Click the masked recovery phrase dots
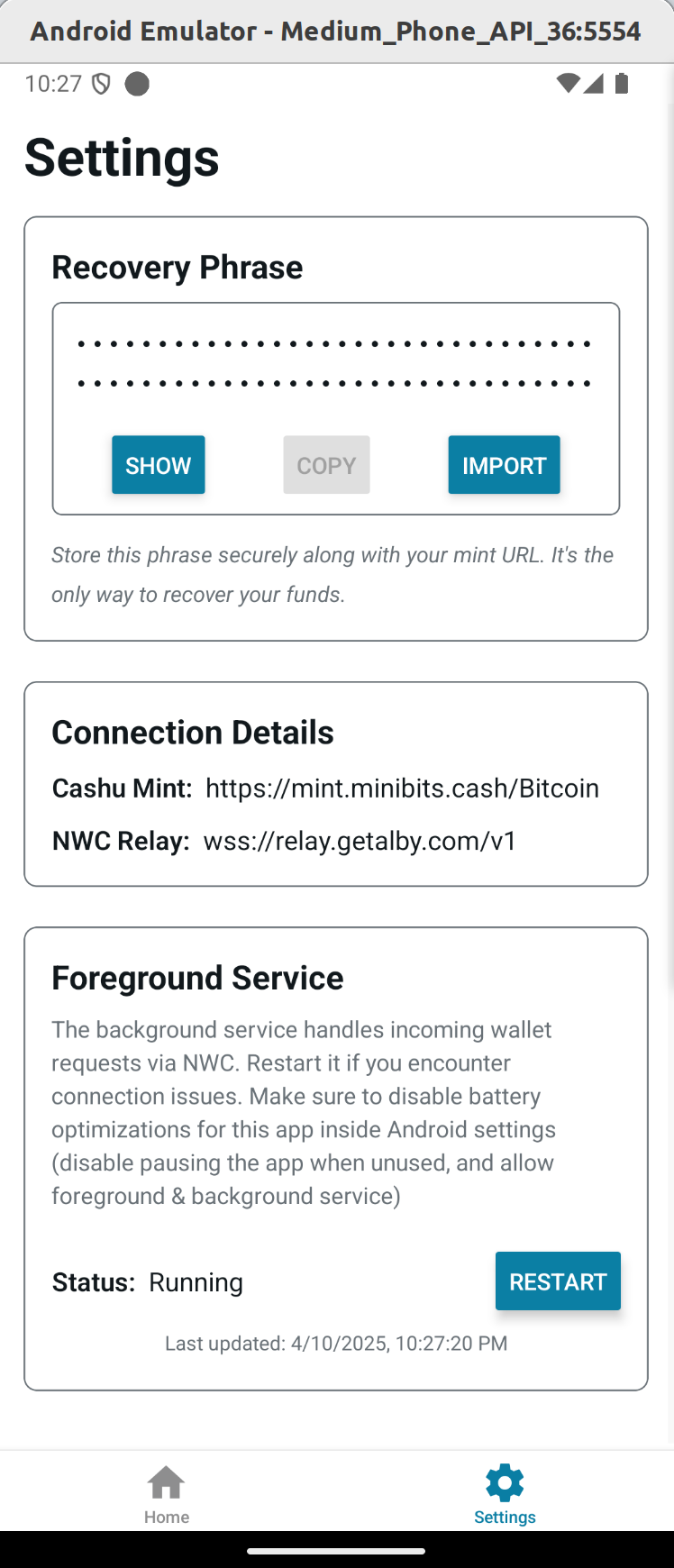The width and height of the screenshot is (674, 1568). (335, 364)
